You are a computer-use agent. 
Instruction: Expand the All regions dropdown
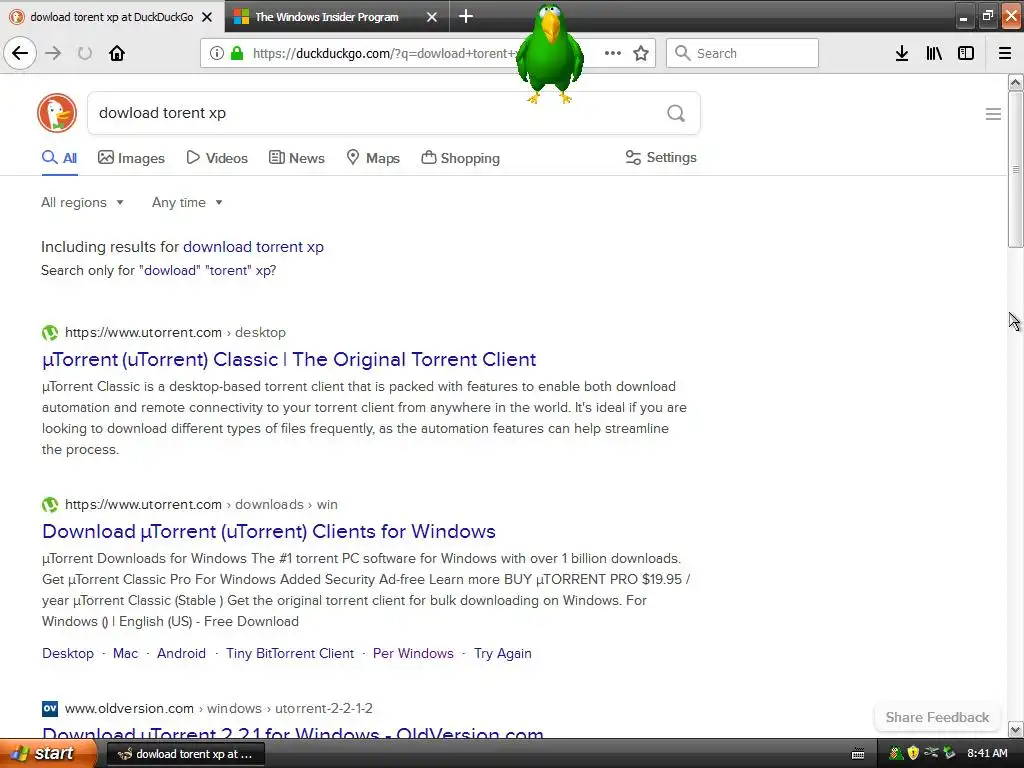tap(82, 202)
